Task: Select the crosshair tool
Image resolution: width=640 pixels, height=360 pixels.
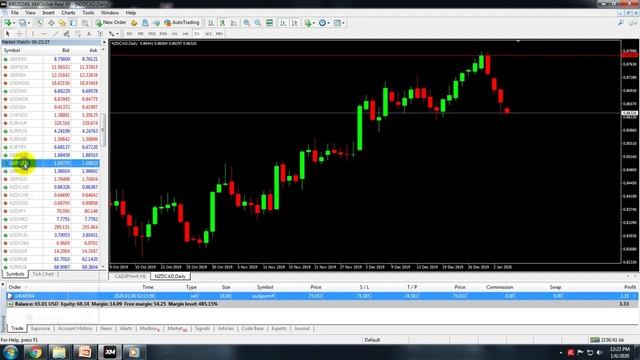Action: [19, 33]
